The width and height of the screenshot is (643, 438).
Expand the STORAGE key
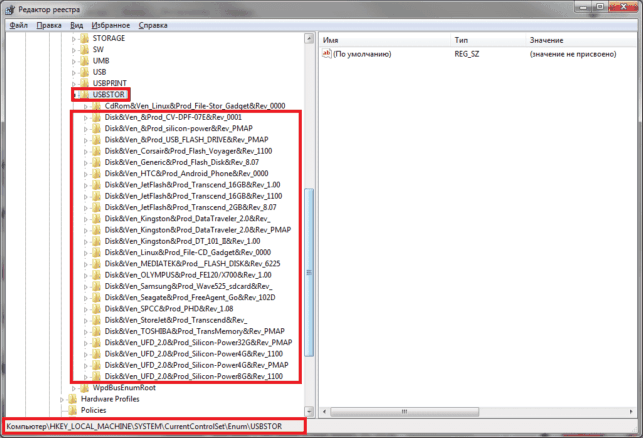[74, 39]
